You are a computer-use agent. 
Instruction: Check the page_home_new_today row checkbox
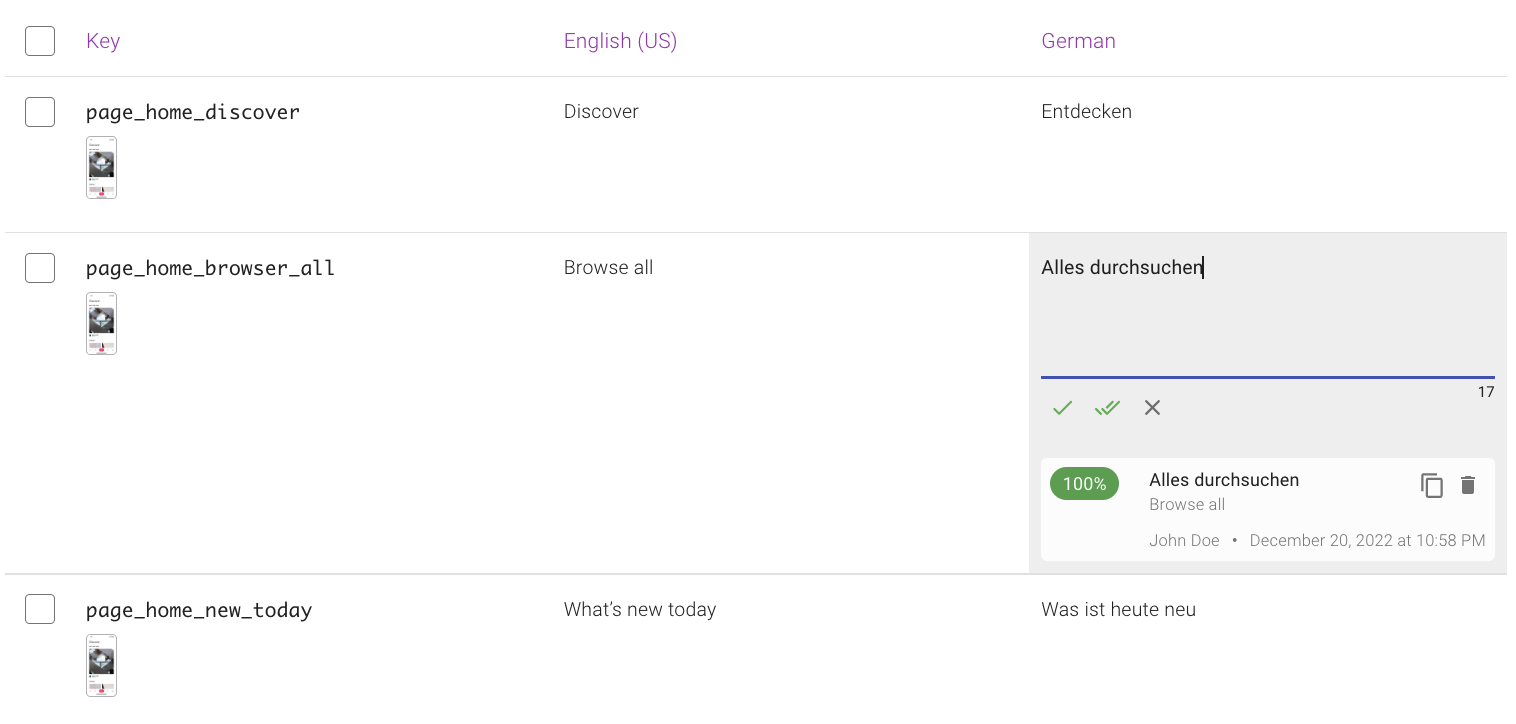tap(40, 609)
